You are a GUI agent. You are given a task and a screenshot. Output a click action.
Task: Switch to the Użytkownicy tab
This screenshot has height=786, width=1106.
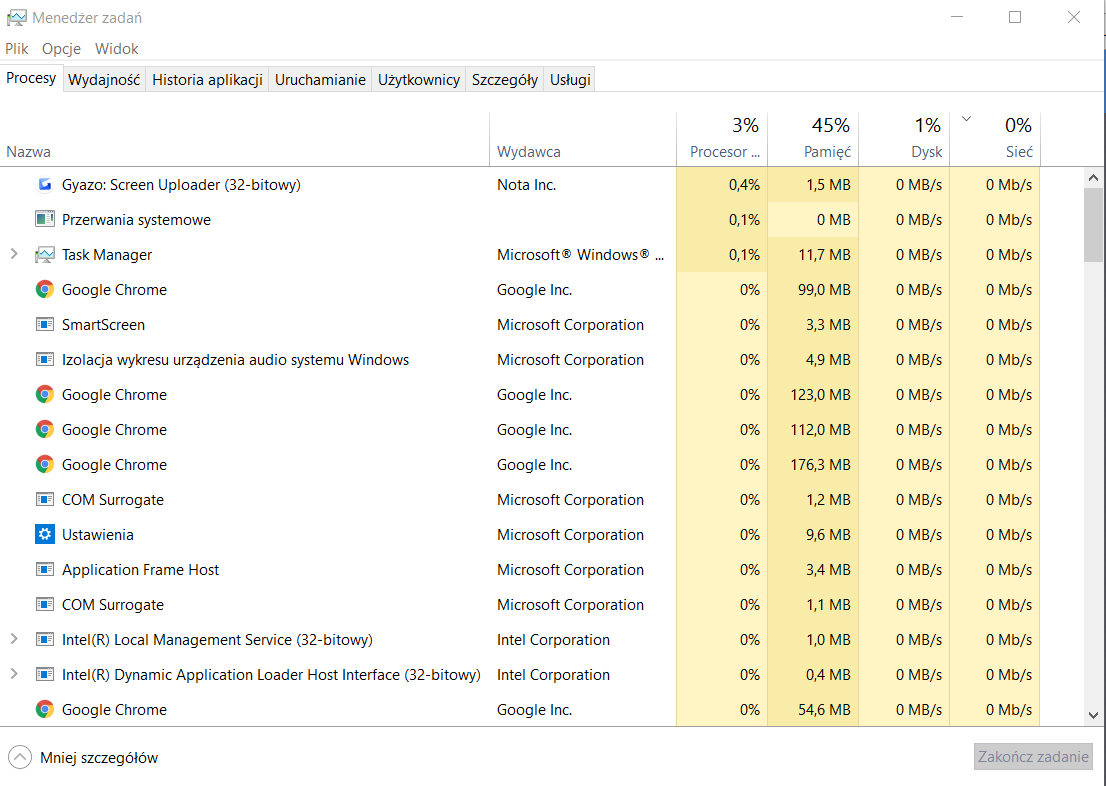[419, 80]
